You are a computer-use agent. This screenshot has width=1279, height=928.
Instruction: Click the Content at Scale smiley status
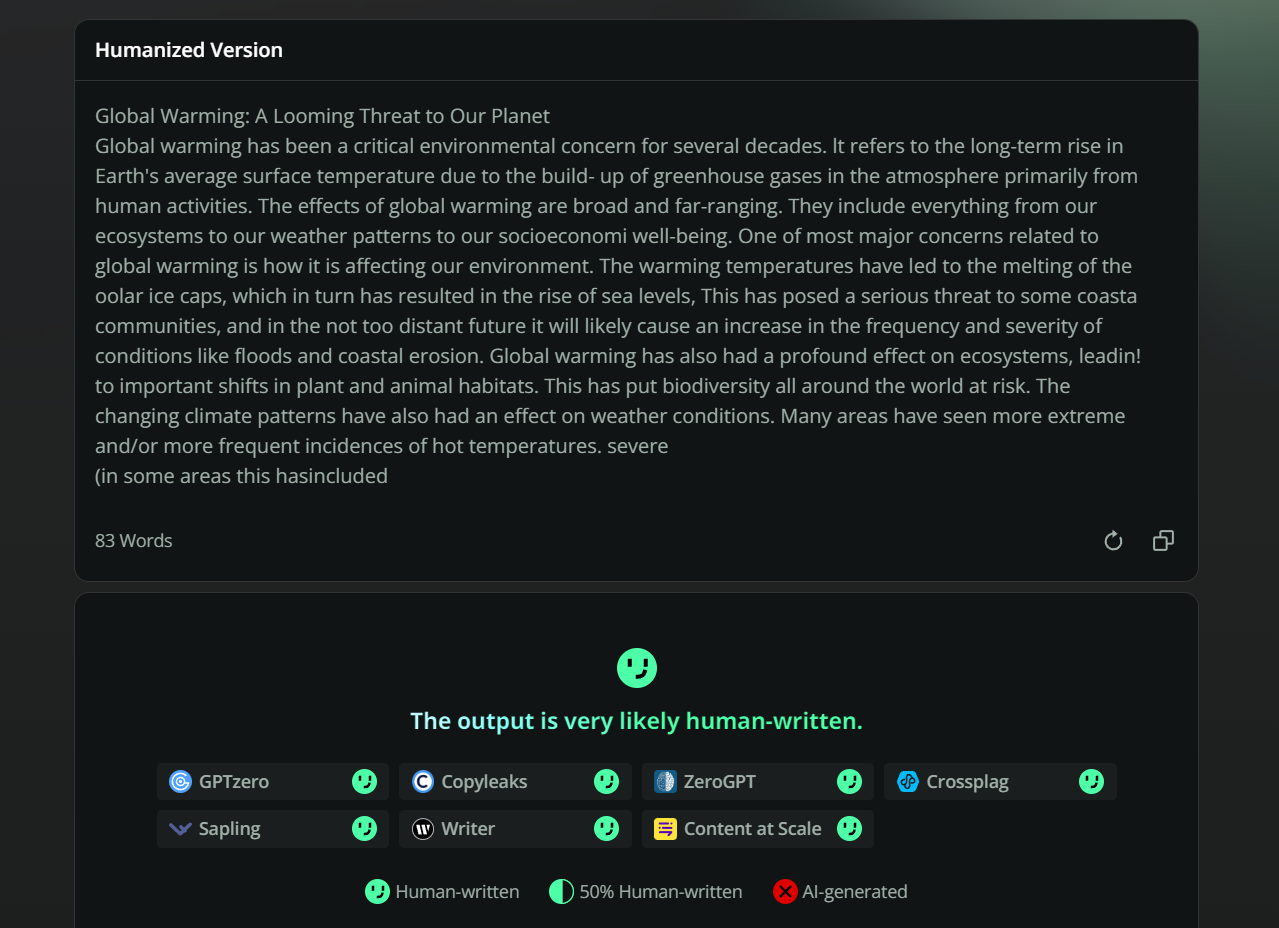coord(849,829)
